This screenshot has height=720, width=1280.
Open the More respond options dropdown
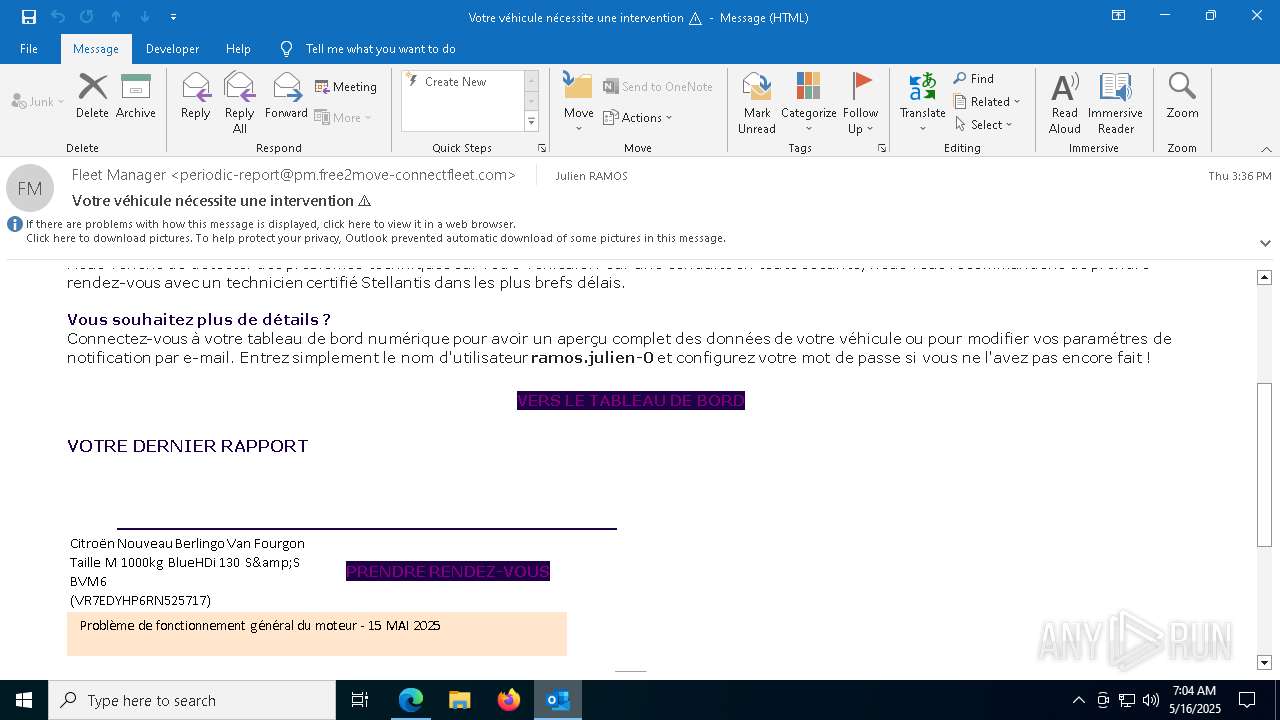[343, 117]
